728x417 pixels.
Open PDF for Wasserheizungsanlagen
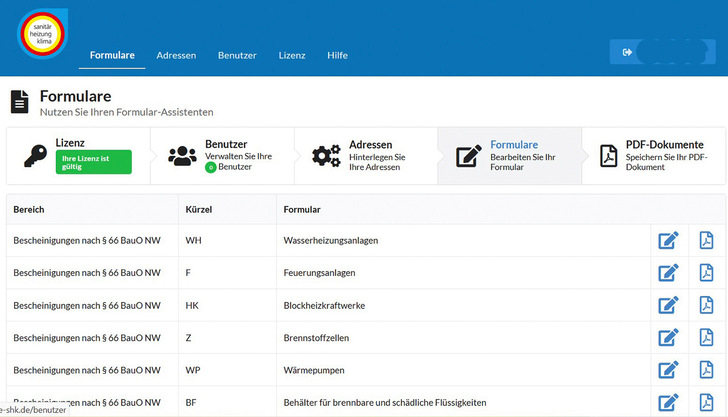[x=706, y=241]
